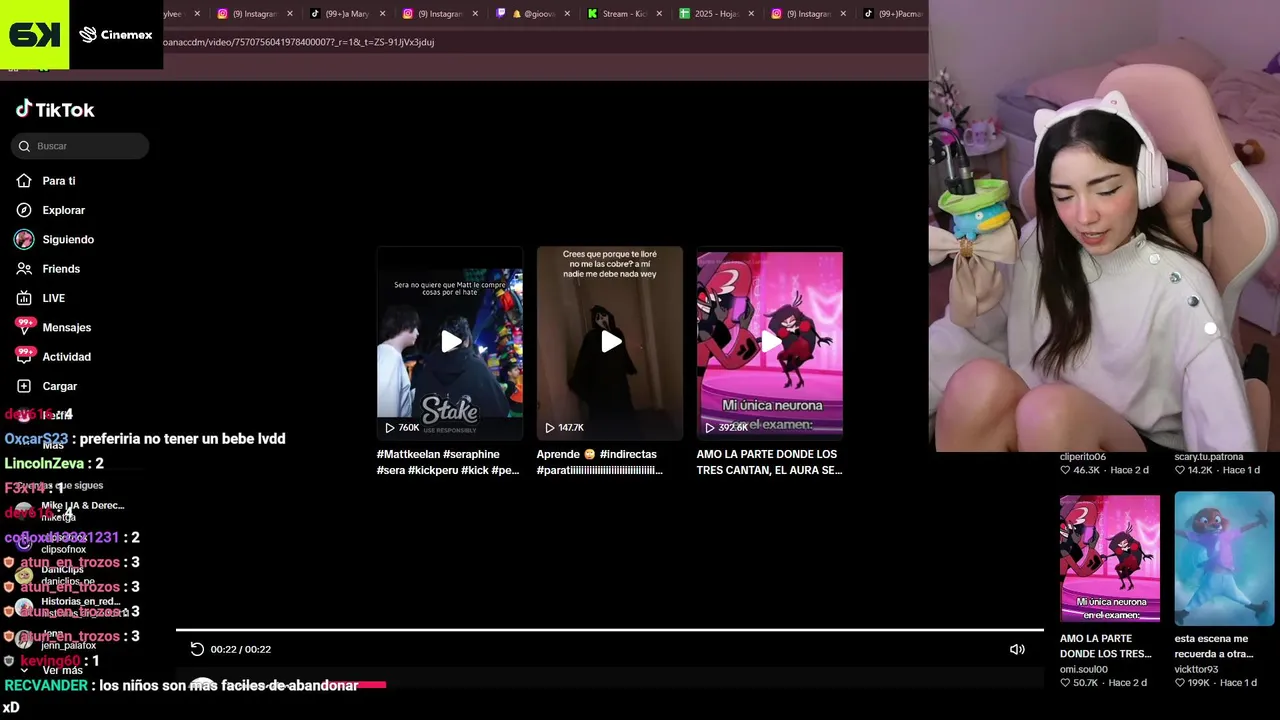
Task: Open the esta escena me recuerda thumbnail
Action: (1224, 558)
